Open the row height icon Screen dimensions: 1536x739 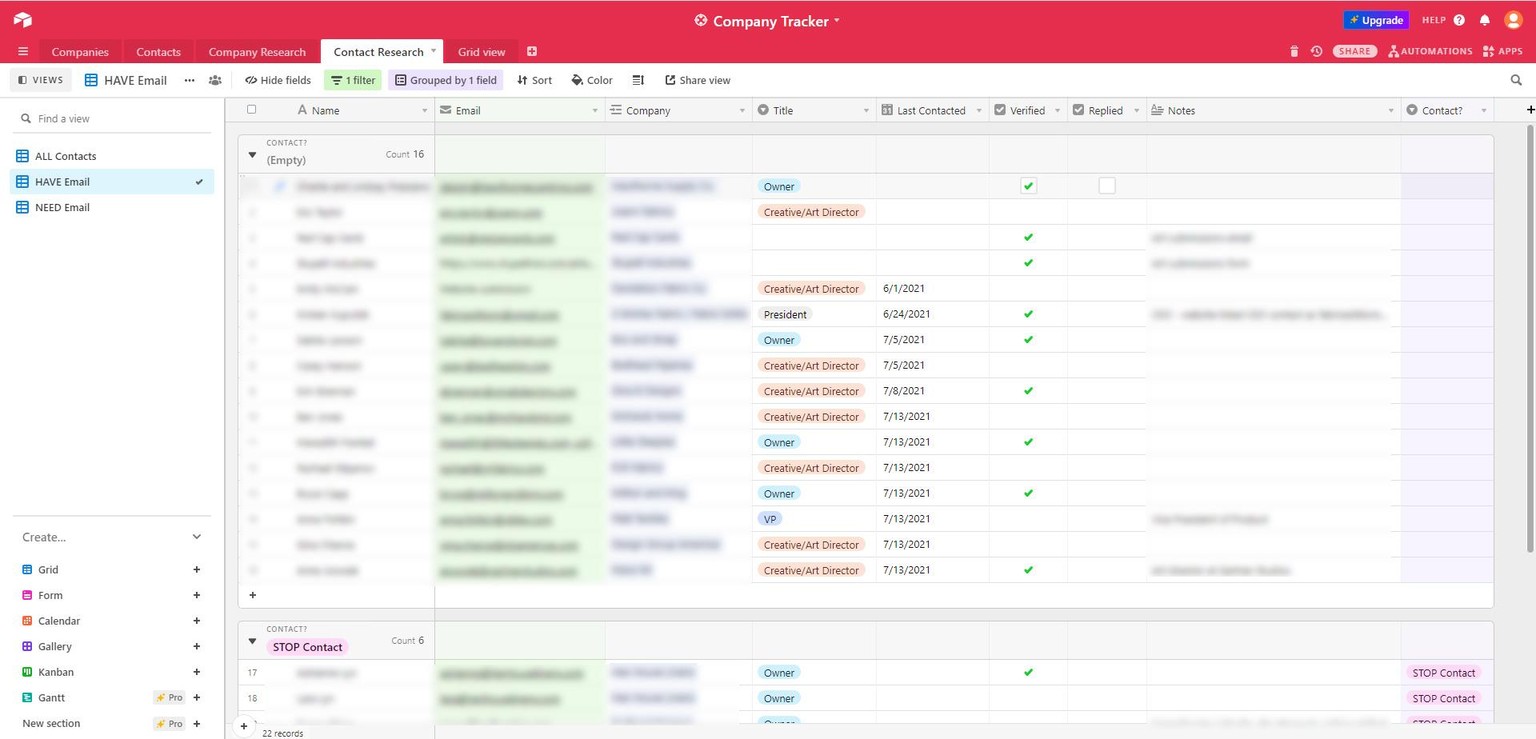(638, 80)
